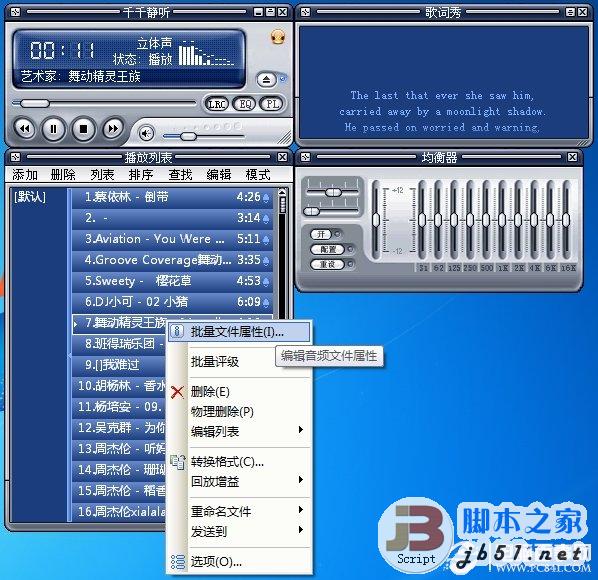Click rating icon beside 6:09 duration
The height and width of the screenshot is (580, 598).
[x=266, y=302]
